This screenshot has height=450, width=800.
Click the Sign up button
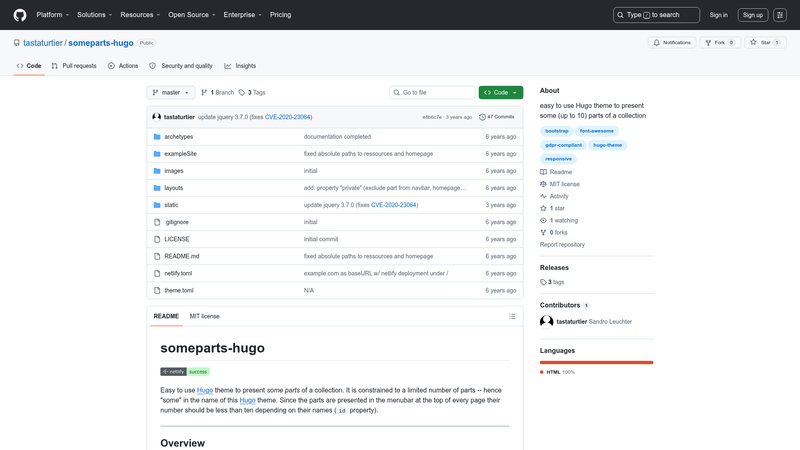click(753, 15)
